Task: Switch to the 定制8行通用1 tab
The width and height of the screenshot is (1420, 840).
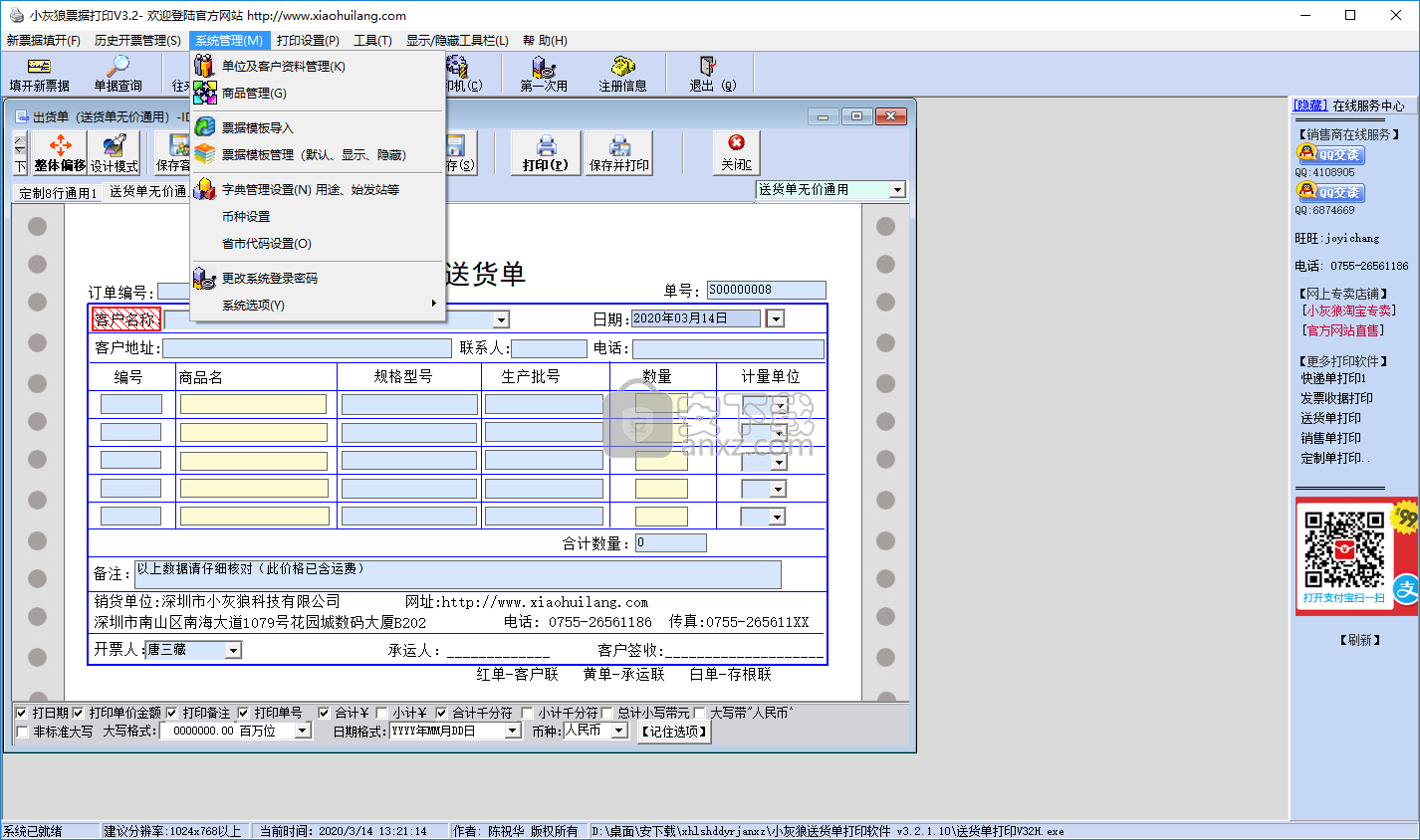Action: point(58,193)
